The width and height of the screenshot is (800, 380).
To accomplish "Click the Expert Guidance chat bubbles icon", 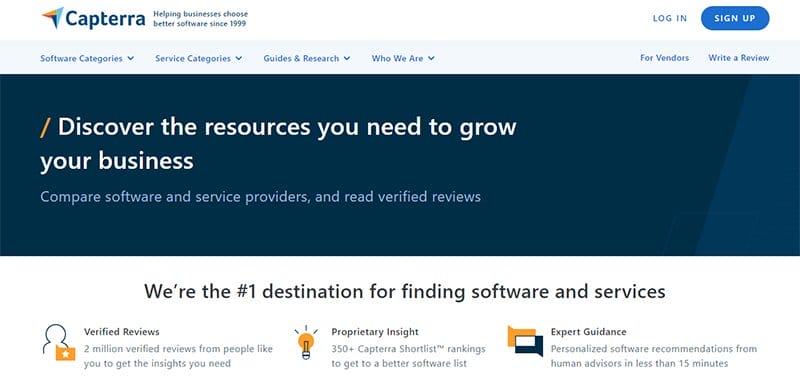I will click(x=525, y=341).
